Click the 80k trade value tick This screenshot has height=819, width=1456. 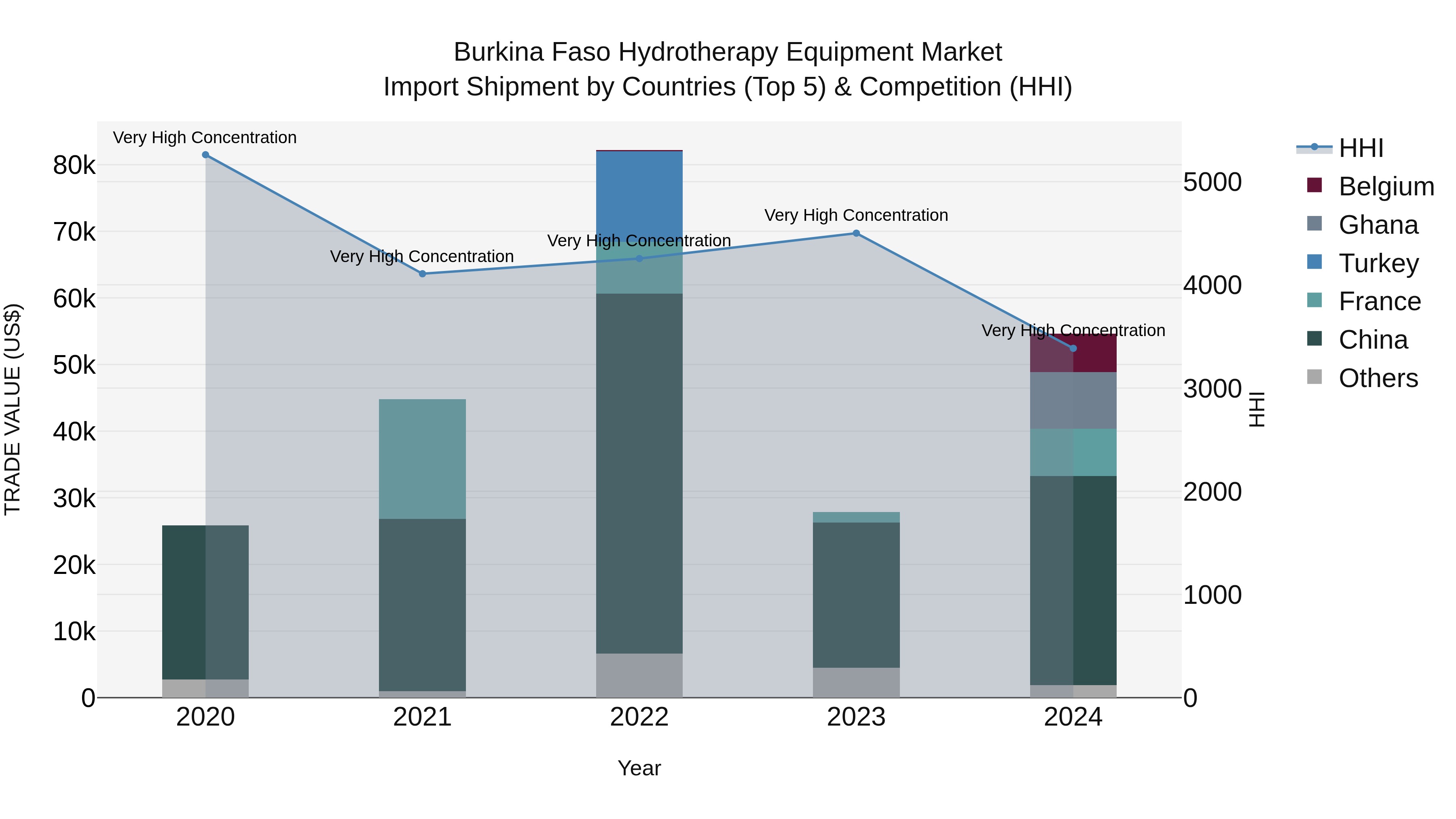pos(74,165)
